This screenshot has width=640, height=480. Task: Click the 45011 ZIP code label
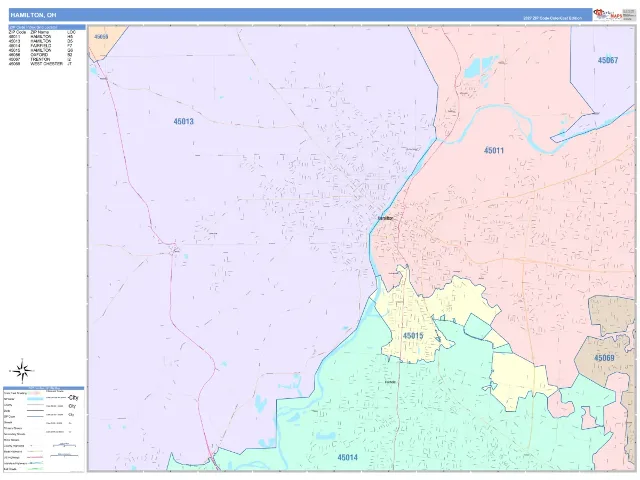tap(494, 150)
